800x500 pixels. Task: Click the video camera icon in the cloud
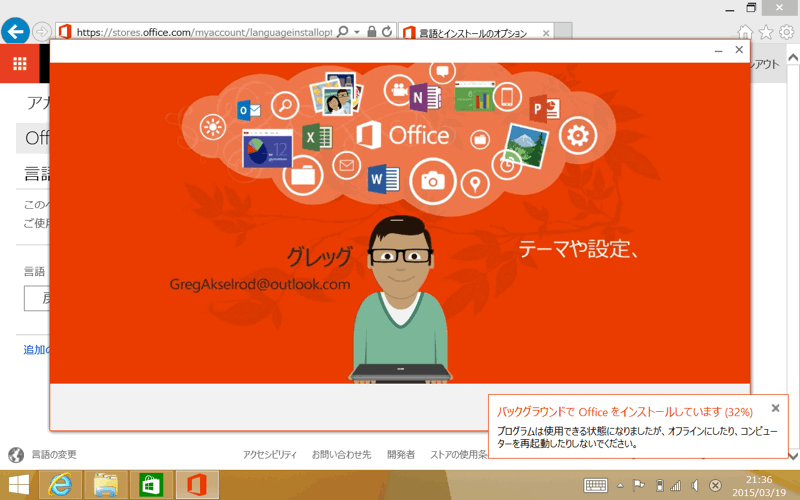(x=398, y=90)
